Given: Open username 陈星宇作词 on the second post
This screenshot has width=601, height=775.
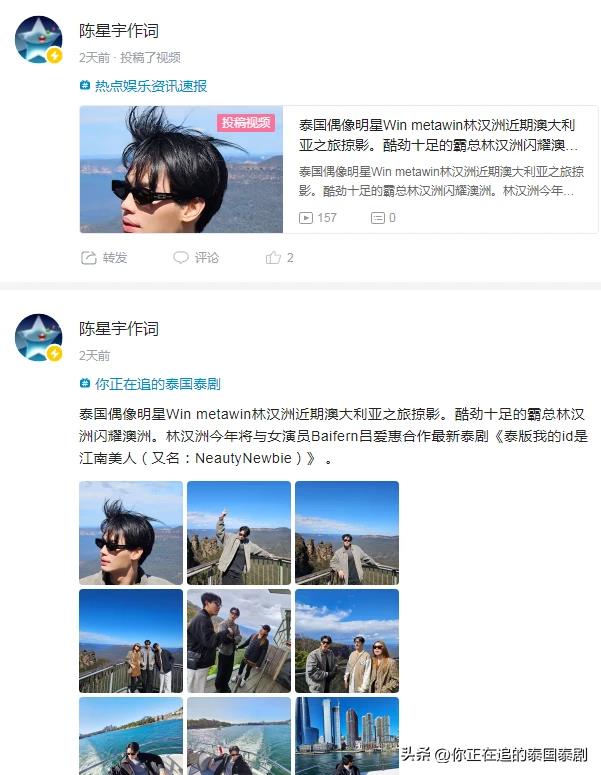Looking at the screenshot, I should click(119, 329).
